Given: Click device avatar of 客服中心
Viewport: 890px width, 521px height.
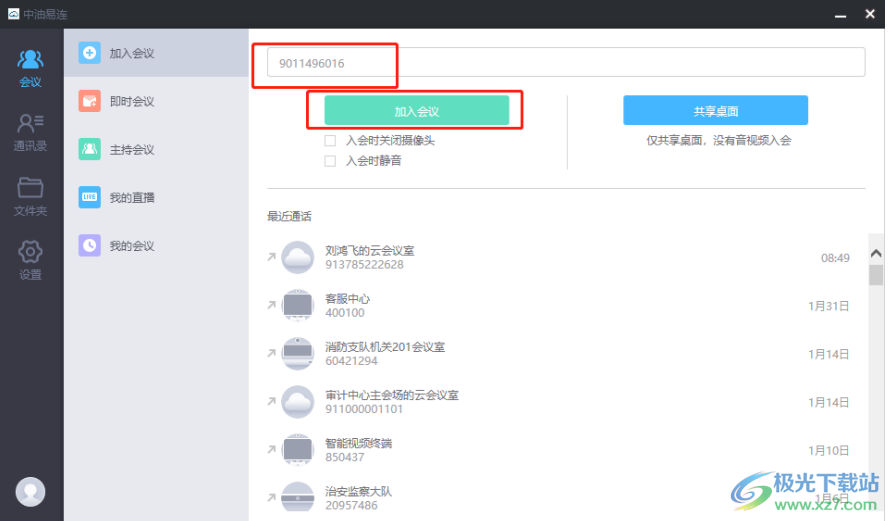Looking at the screenshot, I should pyautogui.click(x=297, y=305).
